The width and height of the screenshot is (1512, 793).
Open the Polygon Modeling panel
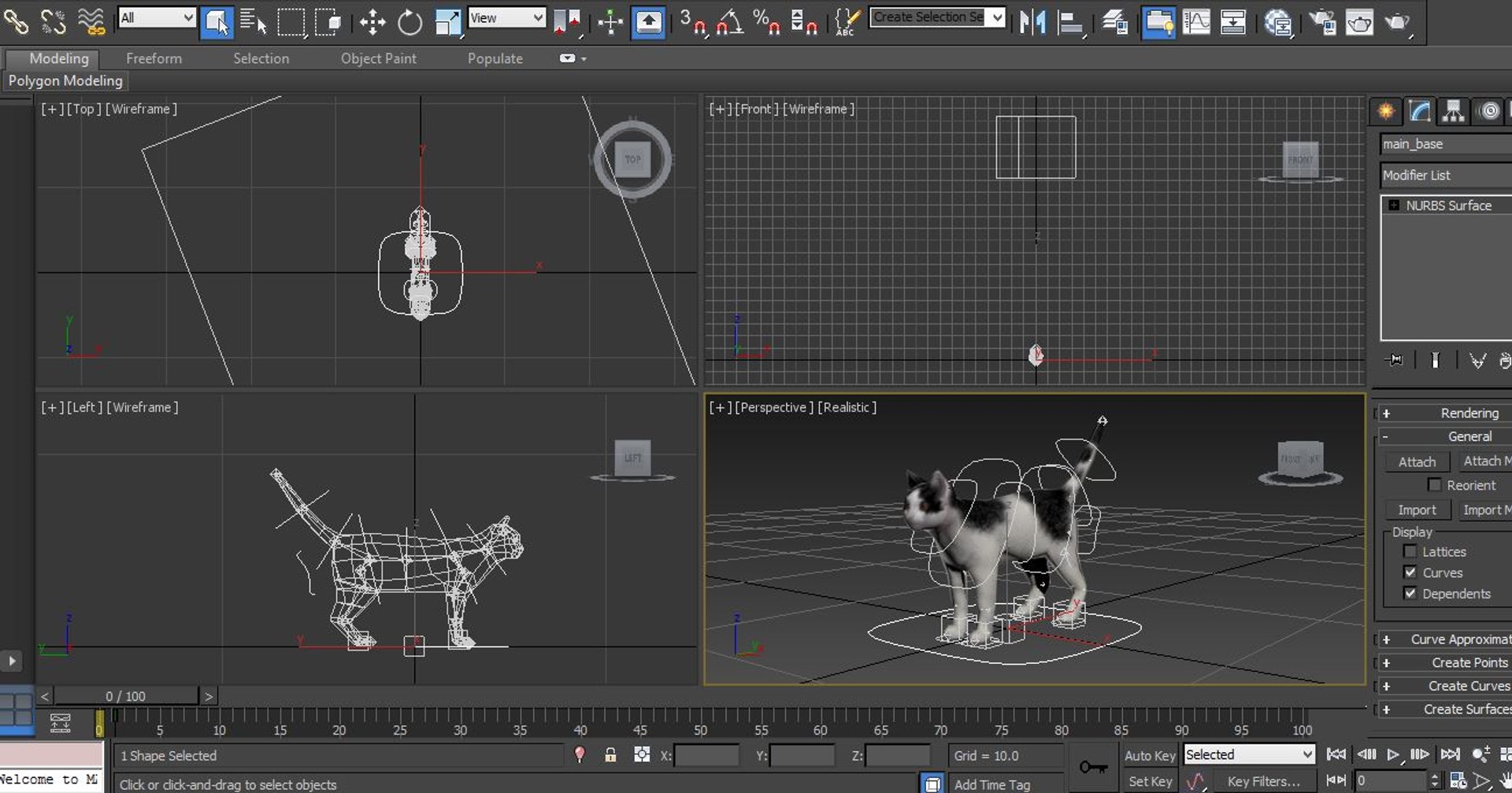(x=65, y=80)
